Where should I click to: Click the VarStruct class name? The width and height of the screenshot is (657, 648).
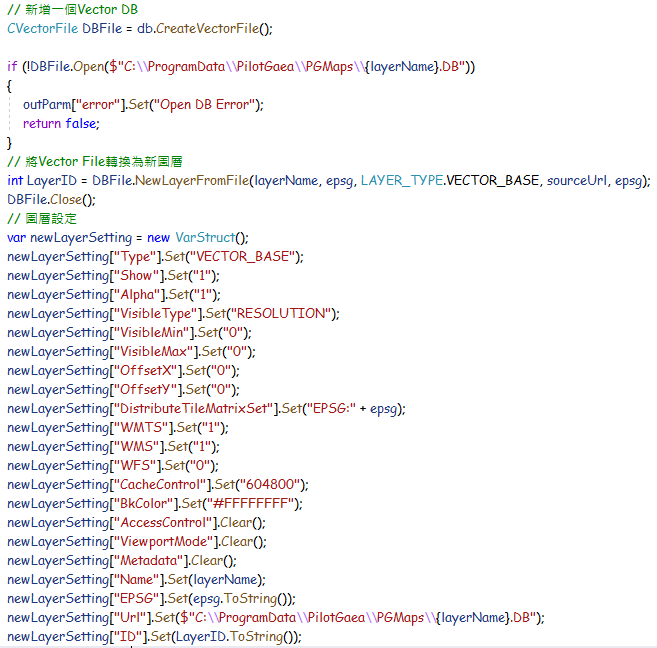click(x=206, y=237)
